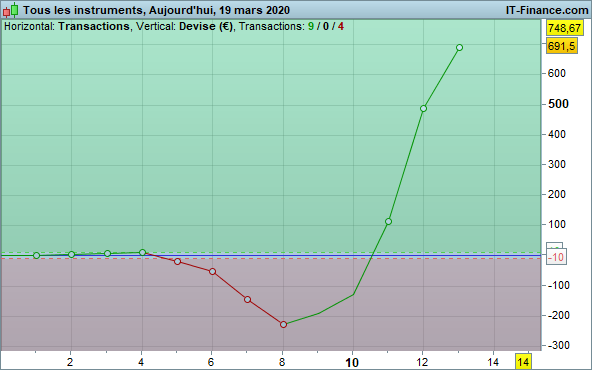Select the green data point at transaction 2

pos(71,254)
